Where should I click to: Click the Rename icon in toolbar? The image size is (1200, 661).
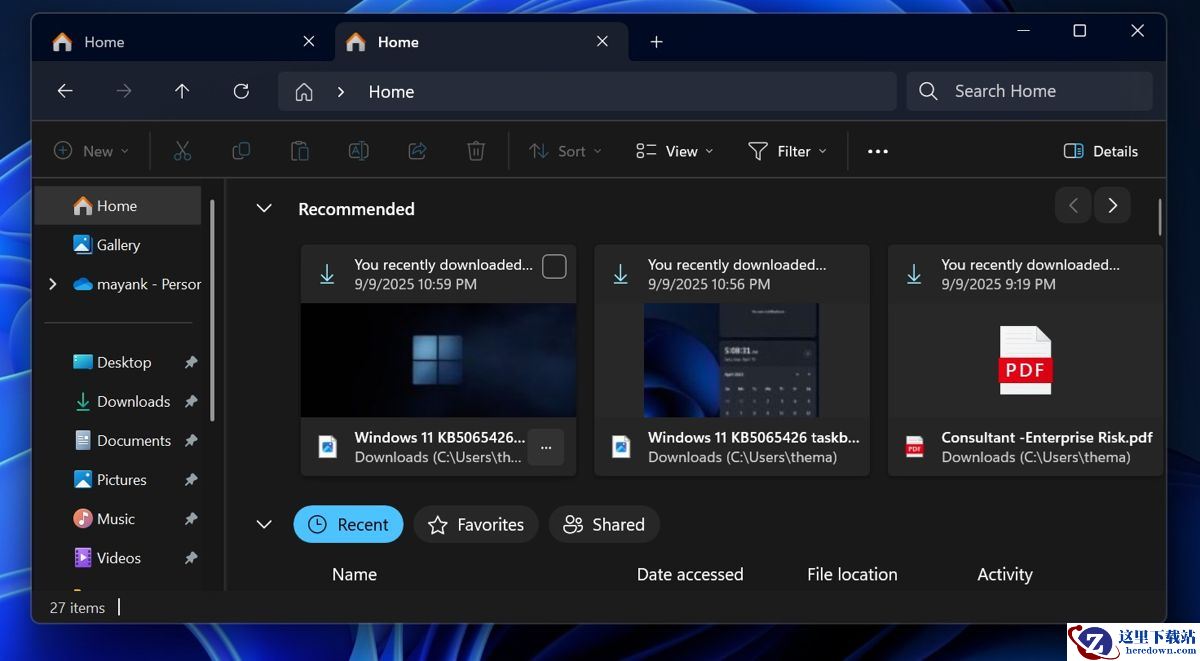[358, 151]
